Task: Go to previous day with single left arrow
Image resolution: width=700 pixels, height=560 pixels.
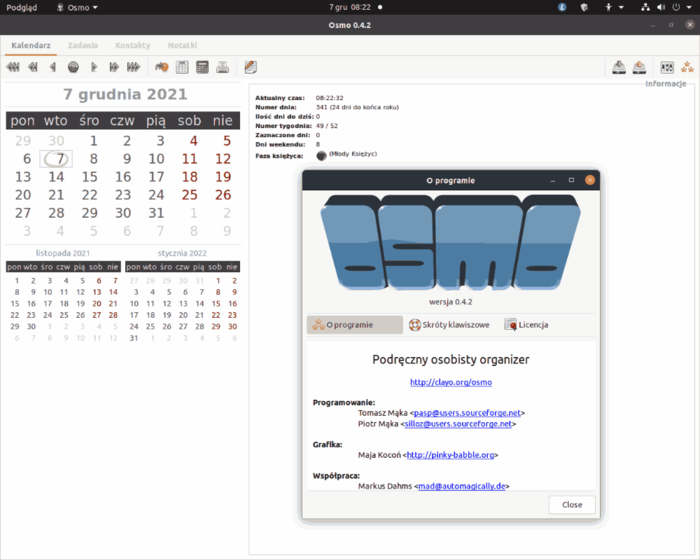Action: coord(53,67)
